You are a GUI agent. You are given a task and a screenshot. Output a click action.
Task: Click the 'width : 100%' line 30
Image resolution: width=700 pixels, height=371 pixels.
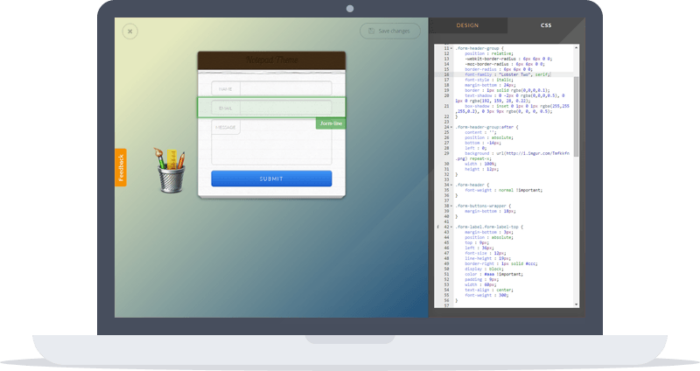click(x=480, y=164)
